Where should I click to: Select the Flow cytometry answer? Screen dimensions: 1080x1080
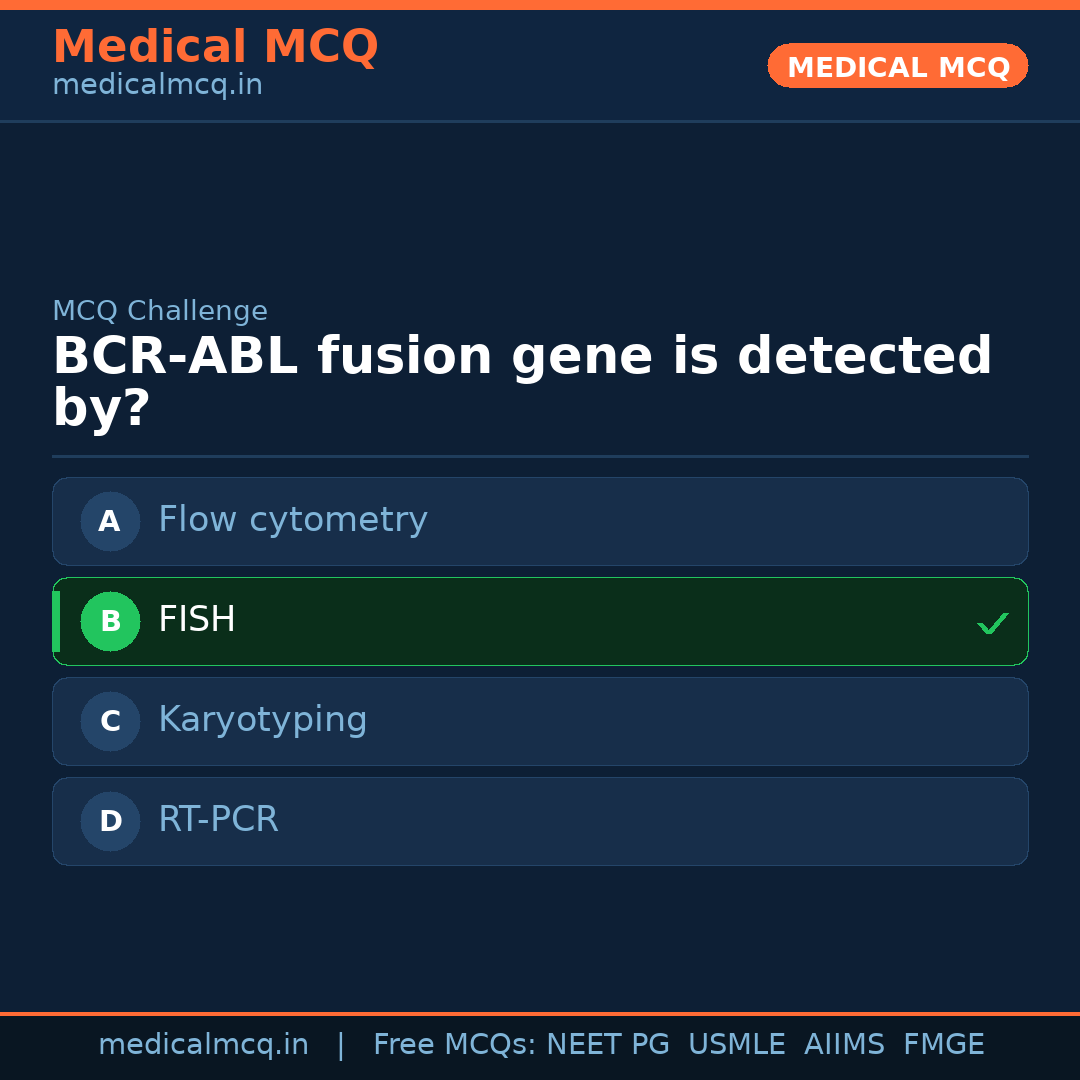coord(293,520)
